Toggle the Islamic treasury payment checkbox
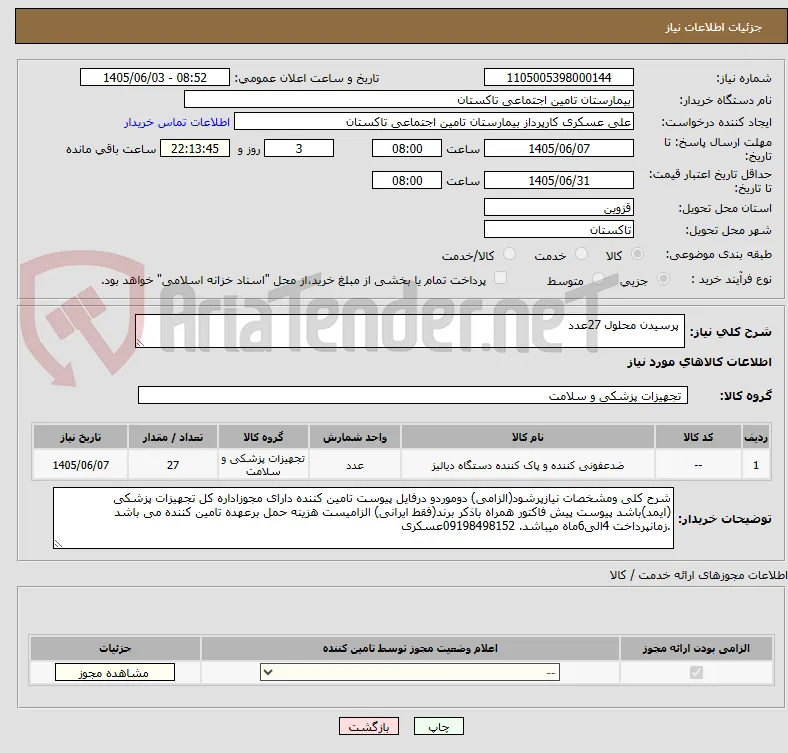The height and width of the screenshot is (753, 788). click(x=501, y=278)
